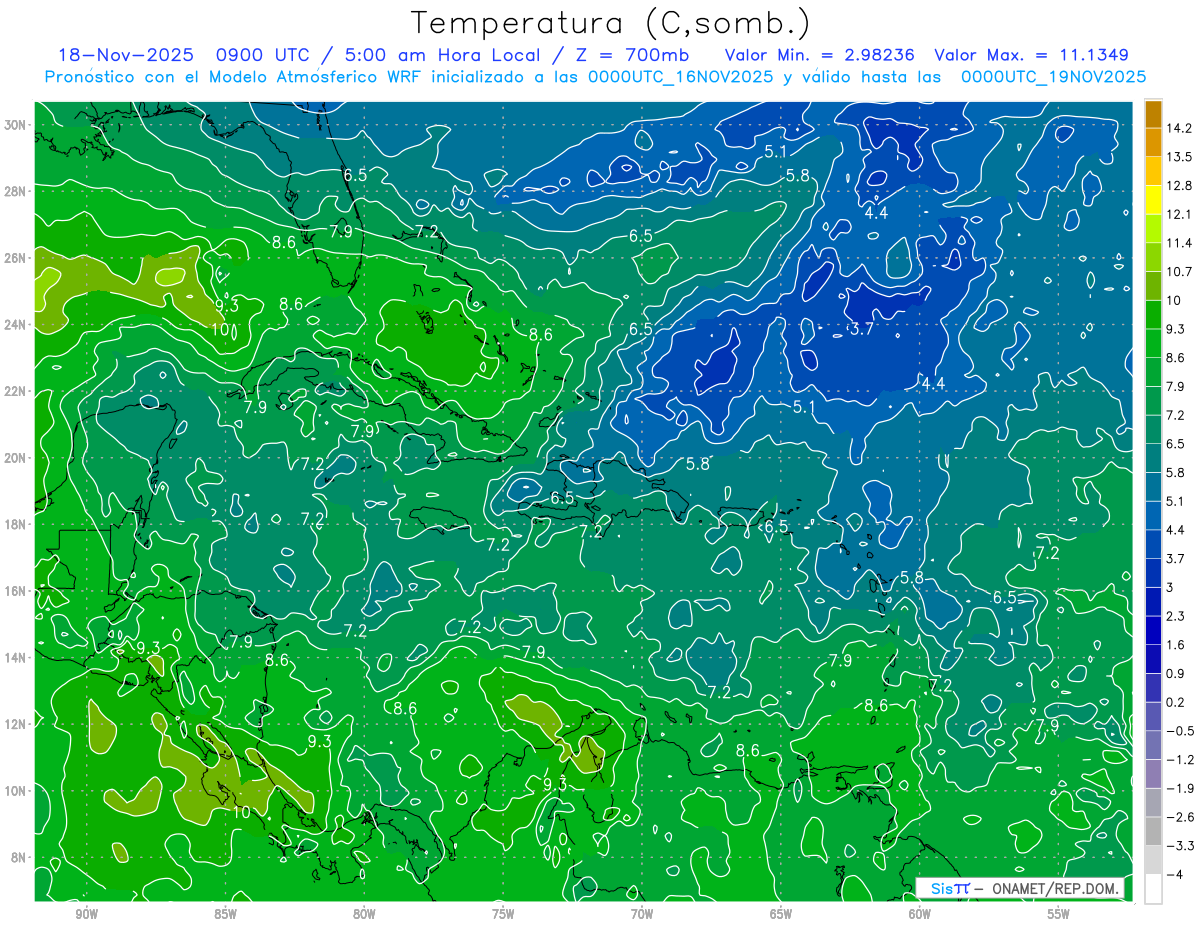Image resolution: width=1200 pixels, height=927 pixels.
Task: Click the 24N latitude axis label
Action: tap(15, 325)
